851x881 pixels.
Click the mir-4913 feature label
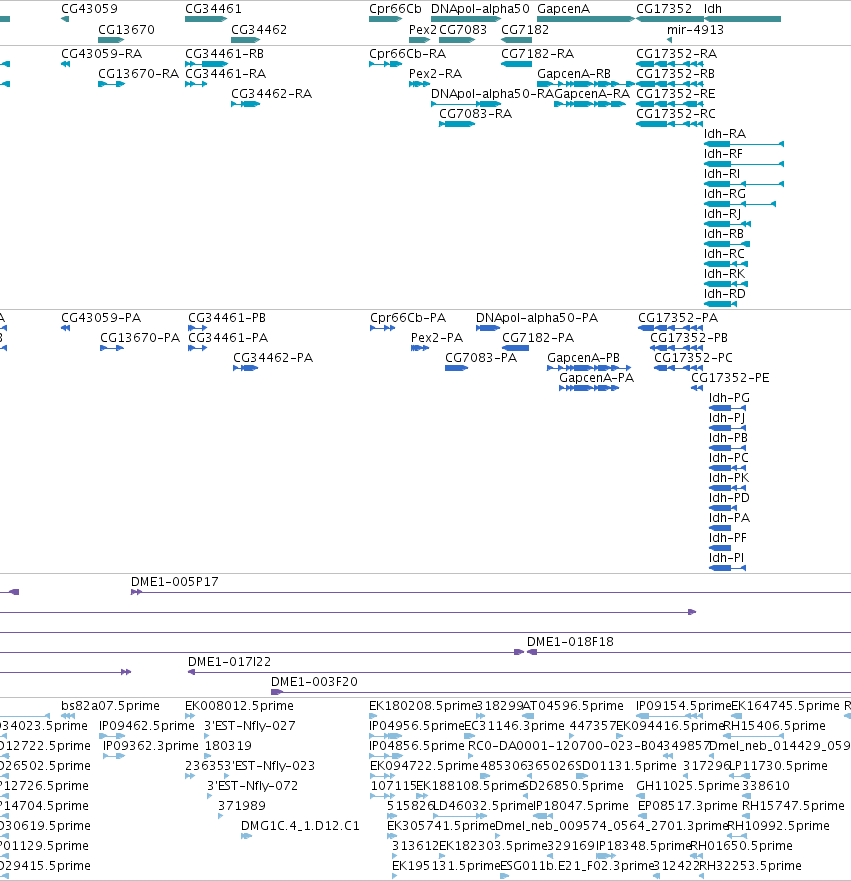pos(695,30)
